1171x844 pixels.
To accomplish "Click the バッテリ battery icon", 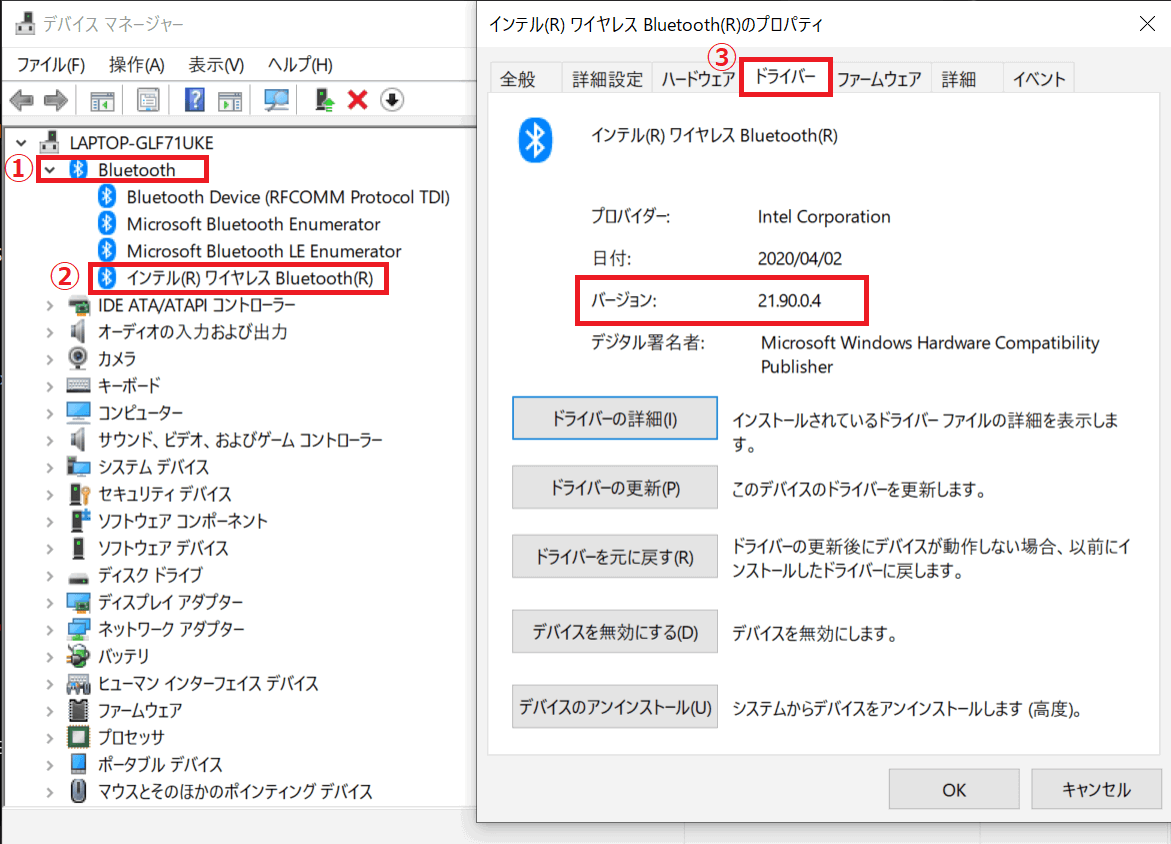I will [x=78, y=656].
